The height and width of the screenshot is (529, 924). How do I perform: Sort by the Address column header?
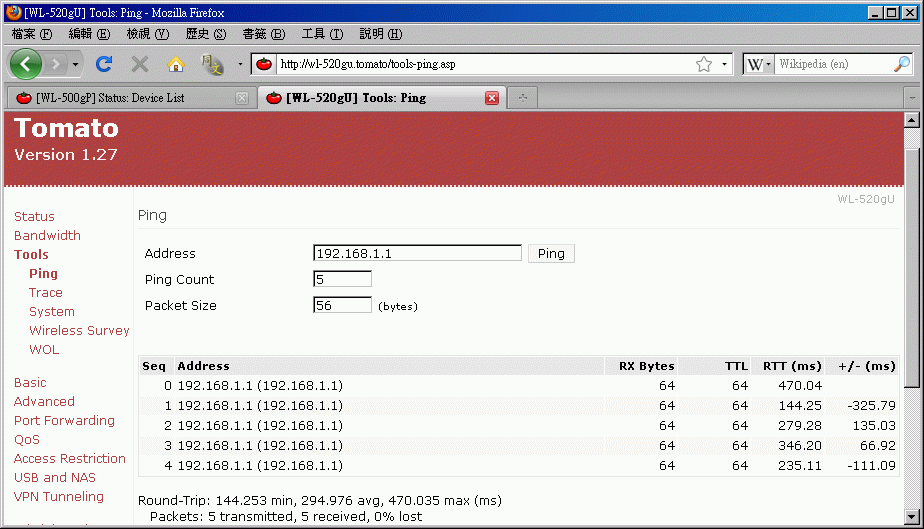pyautogui.click(x=389, y=366)
